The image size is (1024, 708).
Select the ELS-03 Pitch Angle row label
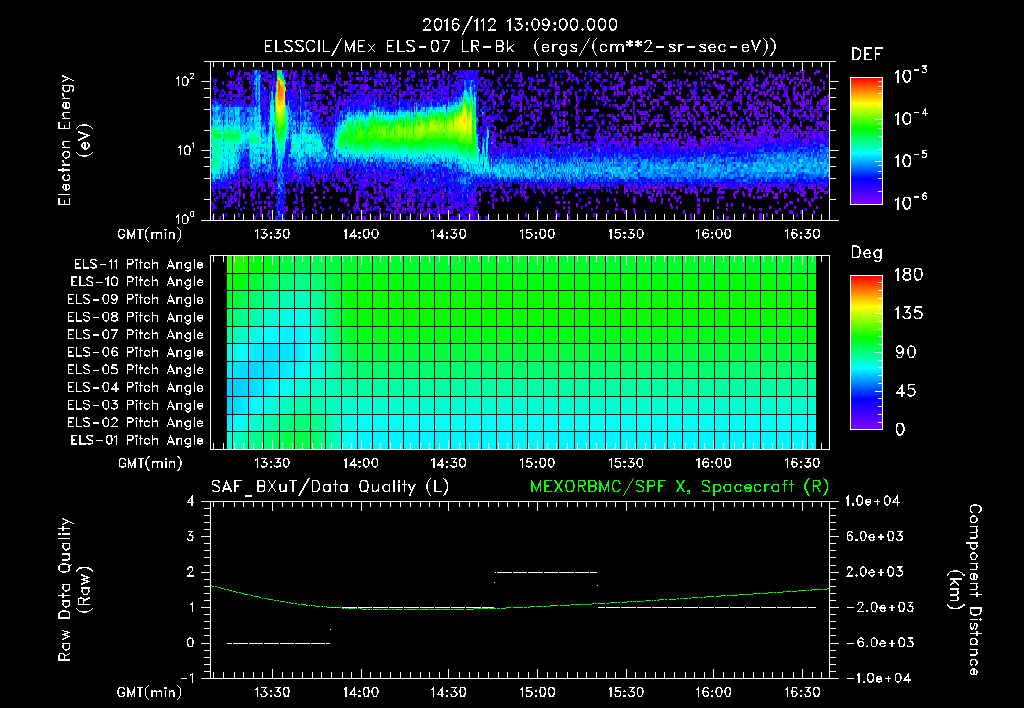tap(136, 406)
